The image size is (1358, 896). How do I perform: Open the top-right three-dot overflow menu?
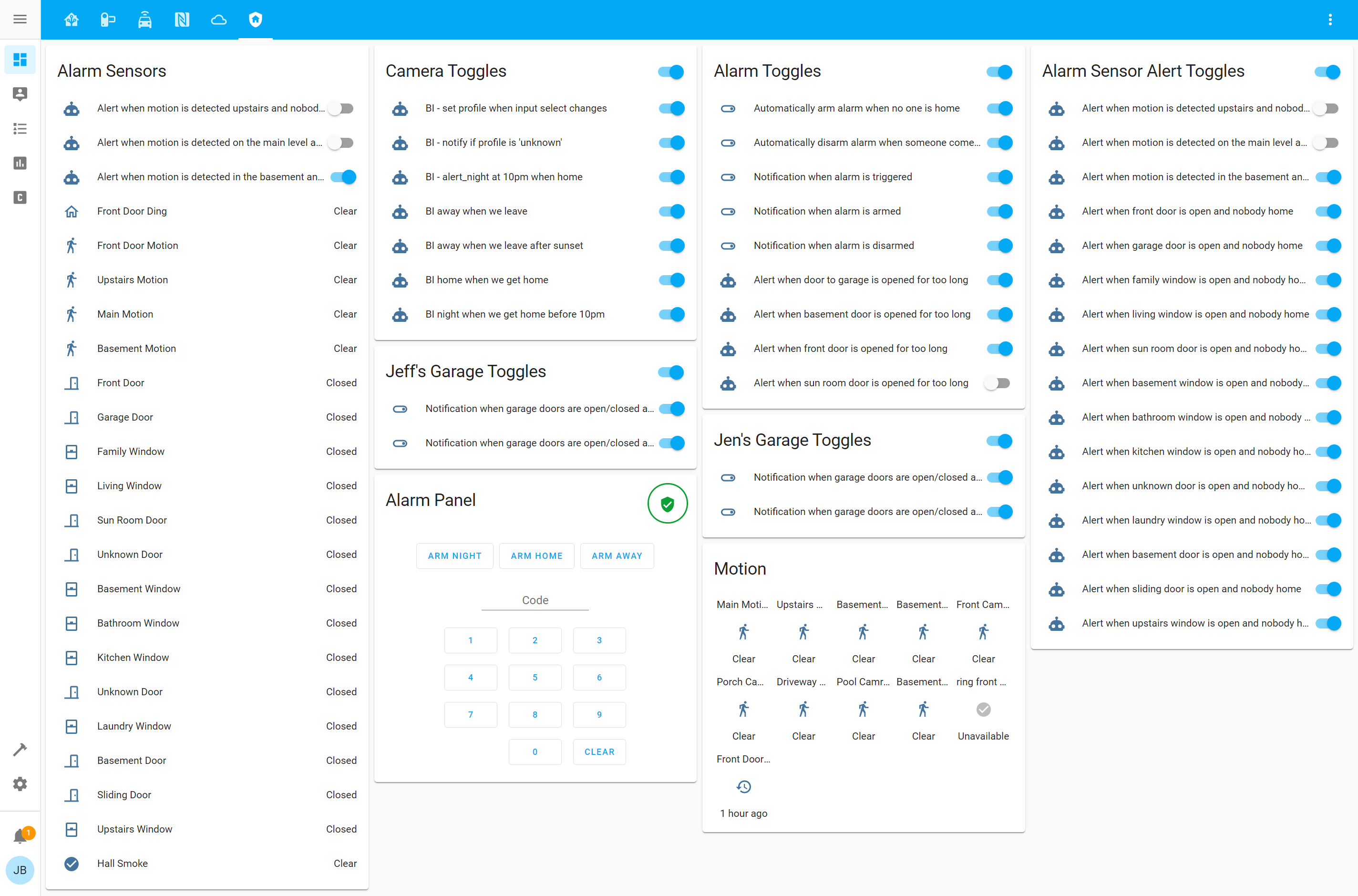click(1330, 20)
